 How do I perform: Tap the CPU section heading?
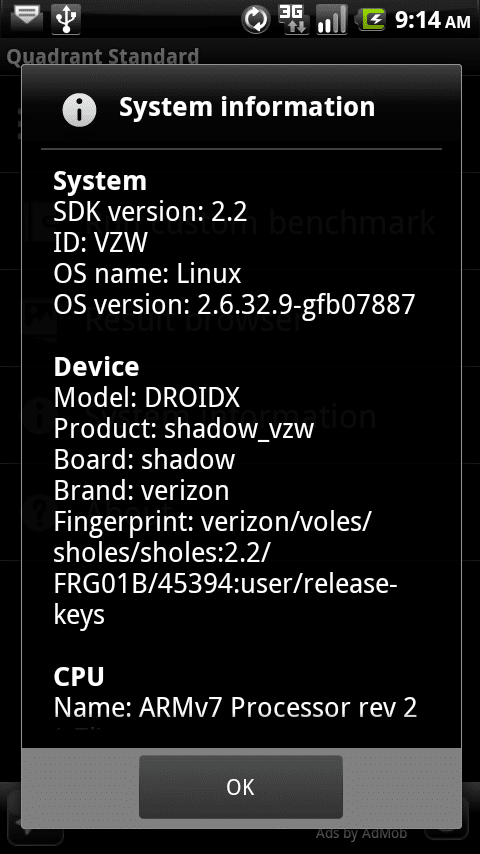click(x=78, y=677)
